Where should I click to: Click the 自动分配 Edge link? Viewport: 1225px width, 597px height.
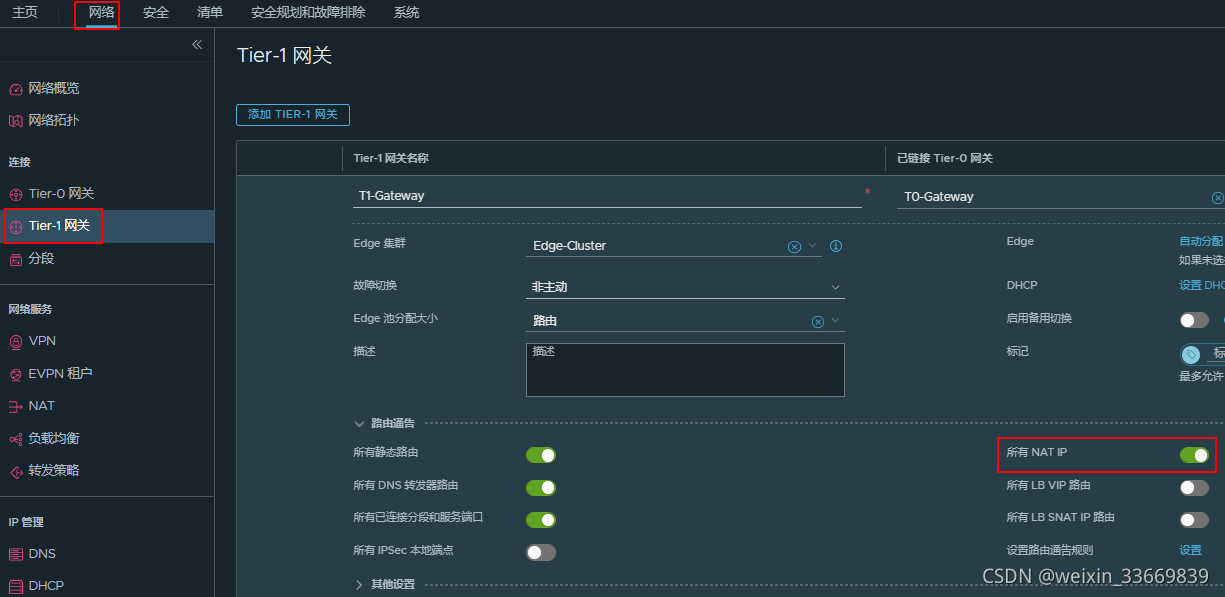(x=1201, y=241)
